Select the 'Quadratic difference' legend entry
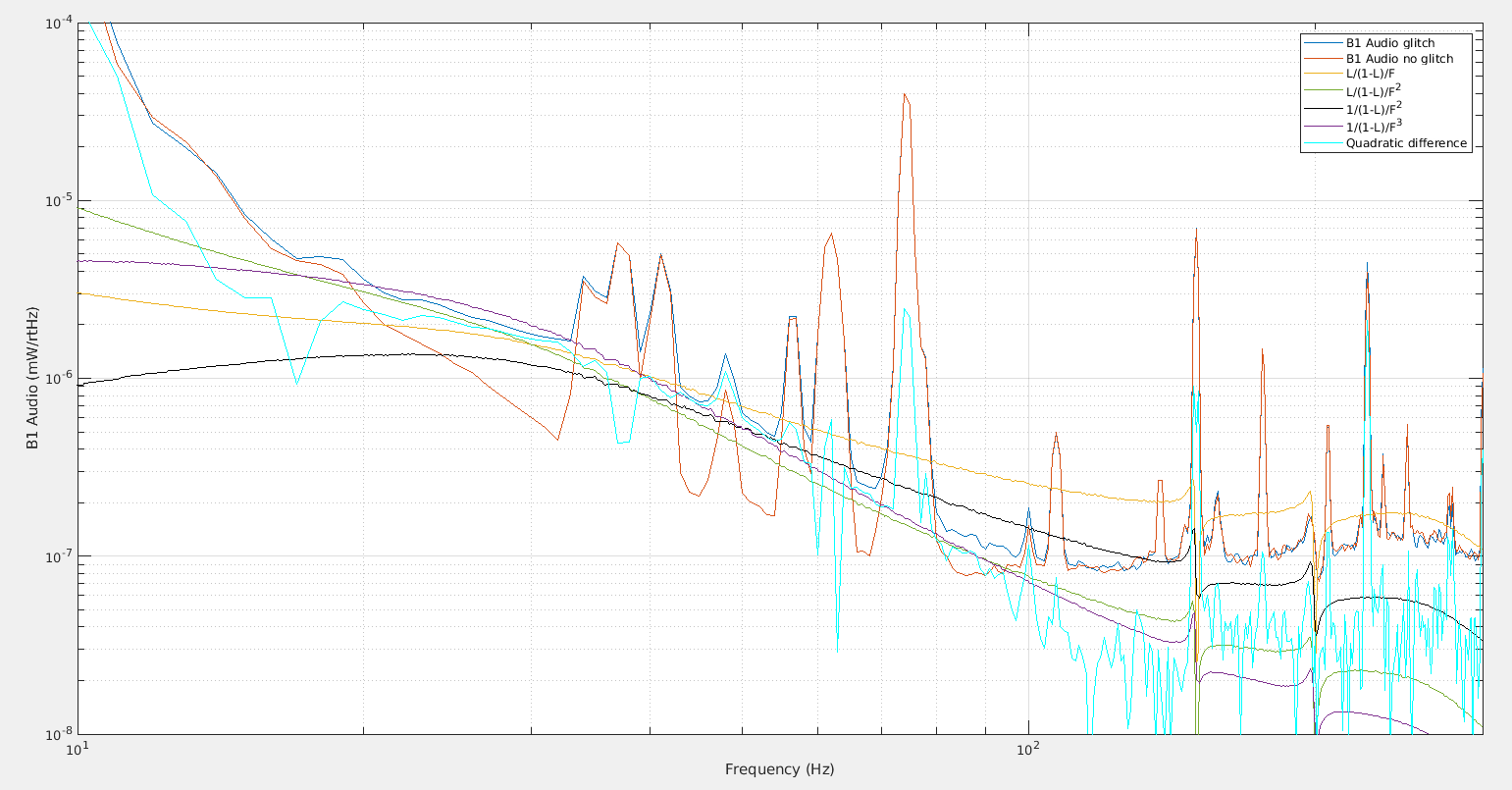Screen dimensions: 1512x790 pyautogui.click(x=1406, y=143)
